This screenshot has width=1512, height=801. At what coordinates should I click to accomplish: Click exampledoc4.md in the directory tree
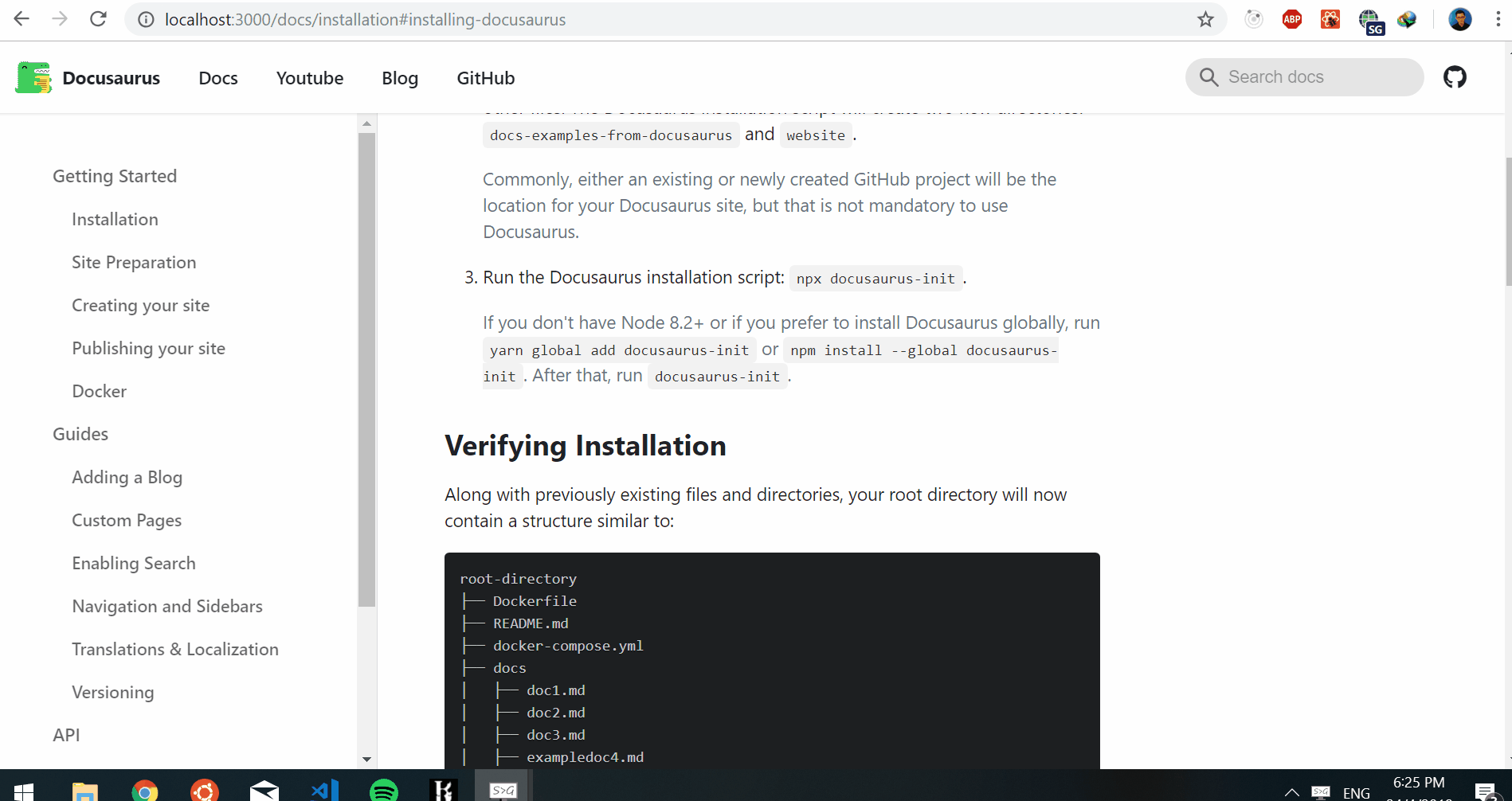tap(585, 757)
